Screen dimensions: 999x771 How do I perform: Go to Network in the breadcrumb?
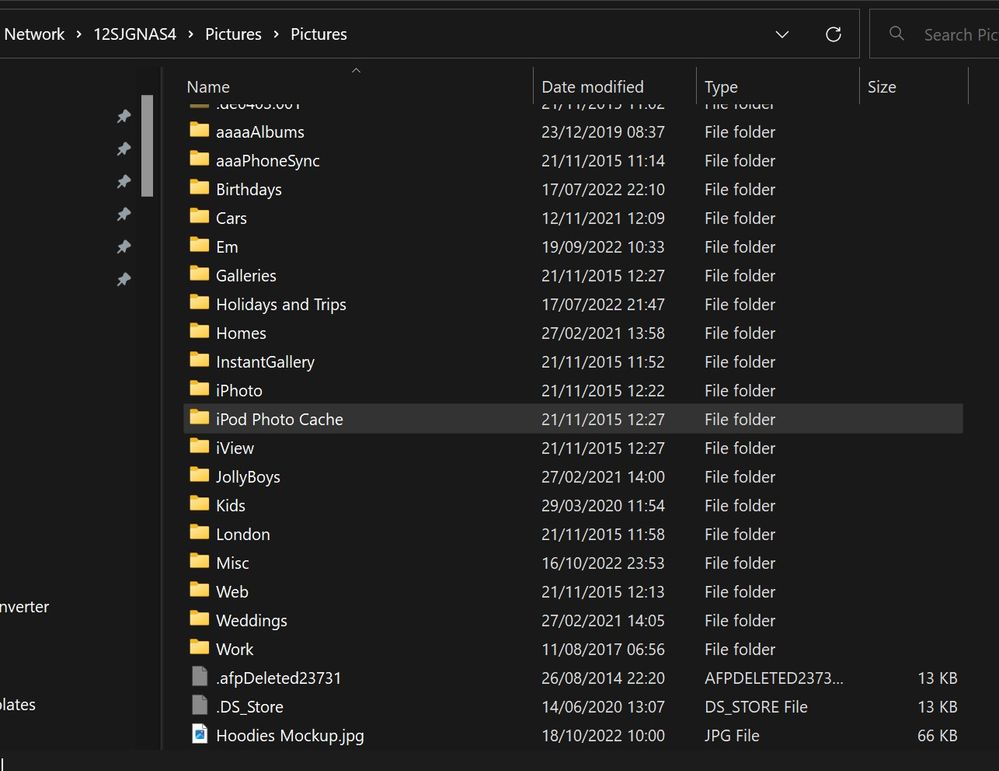pos(34,34)
